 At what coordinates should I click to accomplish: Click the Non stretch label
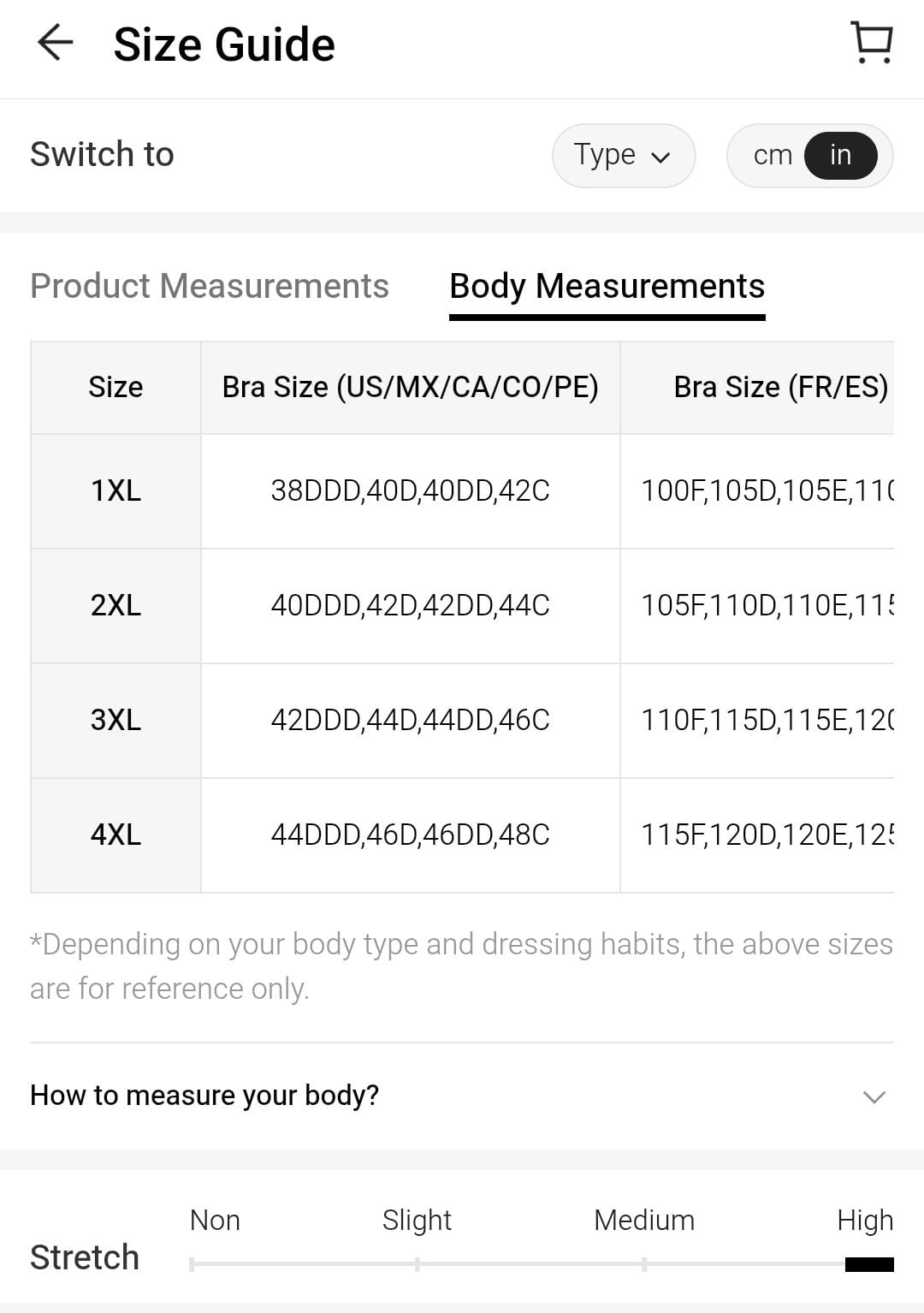click(215, 1220)
